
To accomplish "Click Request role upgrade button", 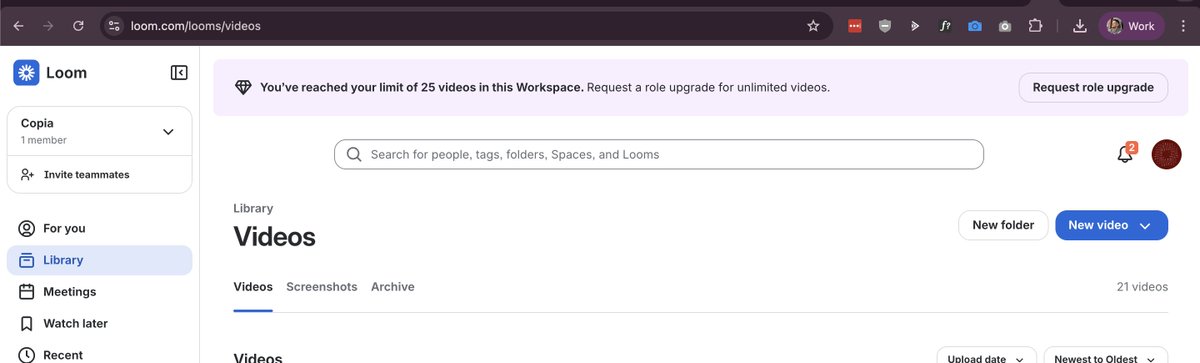I will (1093, 87).
